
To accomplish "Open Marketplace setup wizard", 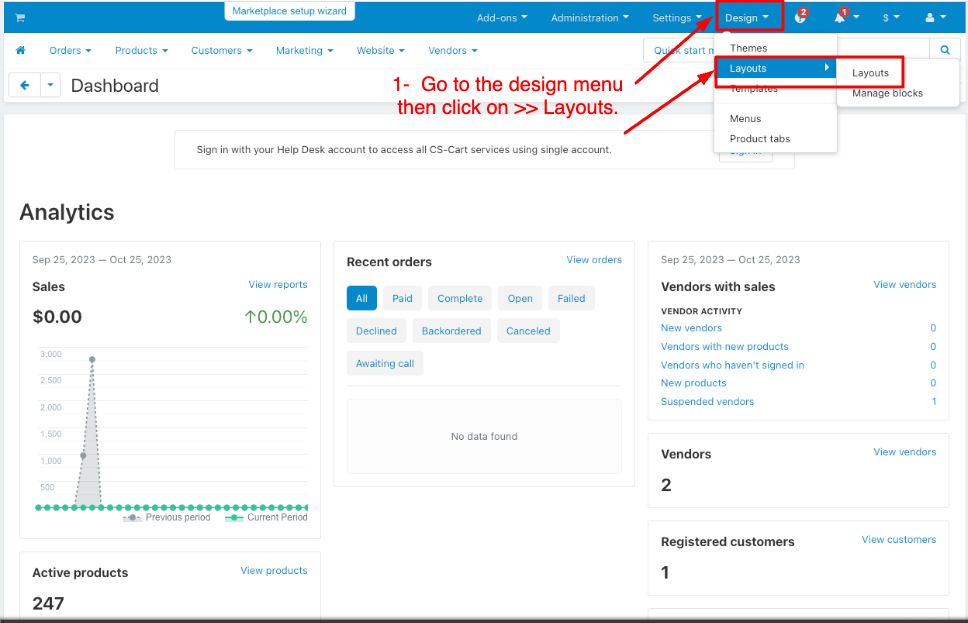I will pyautogui.click(x=290, y=11).
